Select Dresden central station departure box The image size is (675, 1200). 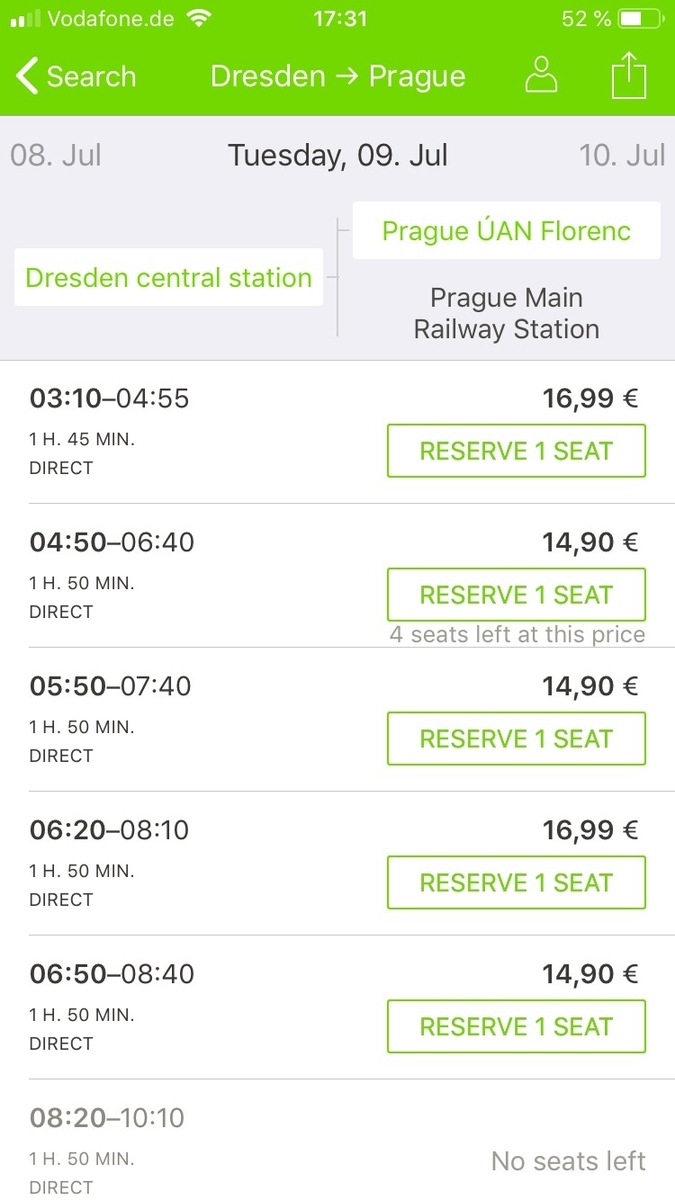169,277
